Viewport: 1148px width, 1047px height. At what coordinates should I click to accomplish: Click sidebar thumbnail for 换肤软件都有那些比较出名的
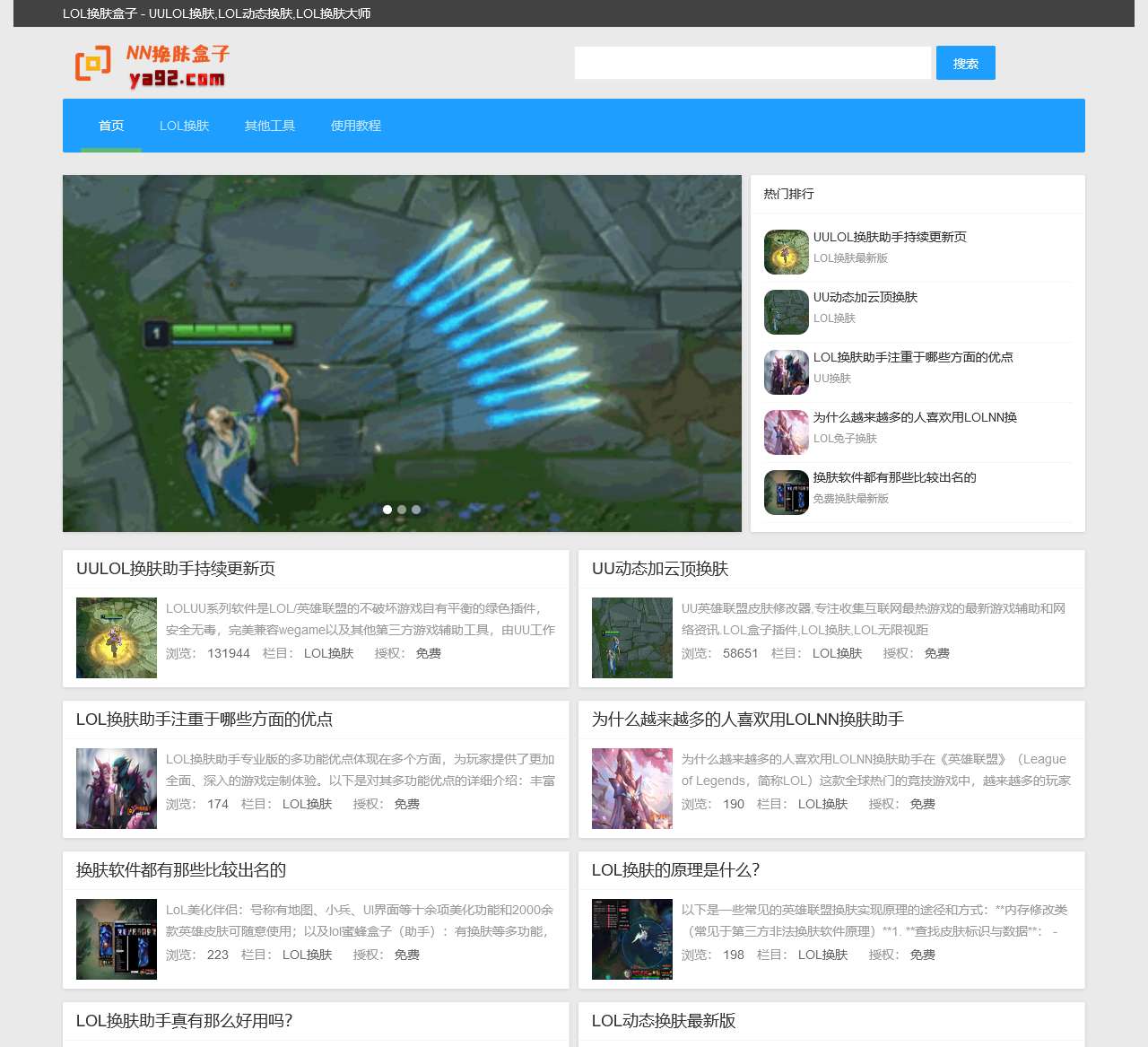pos(787,493)
